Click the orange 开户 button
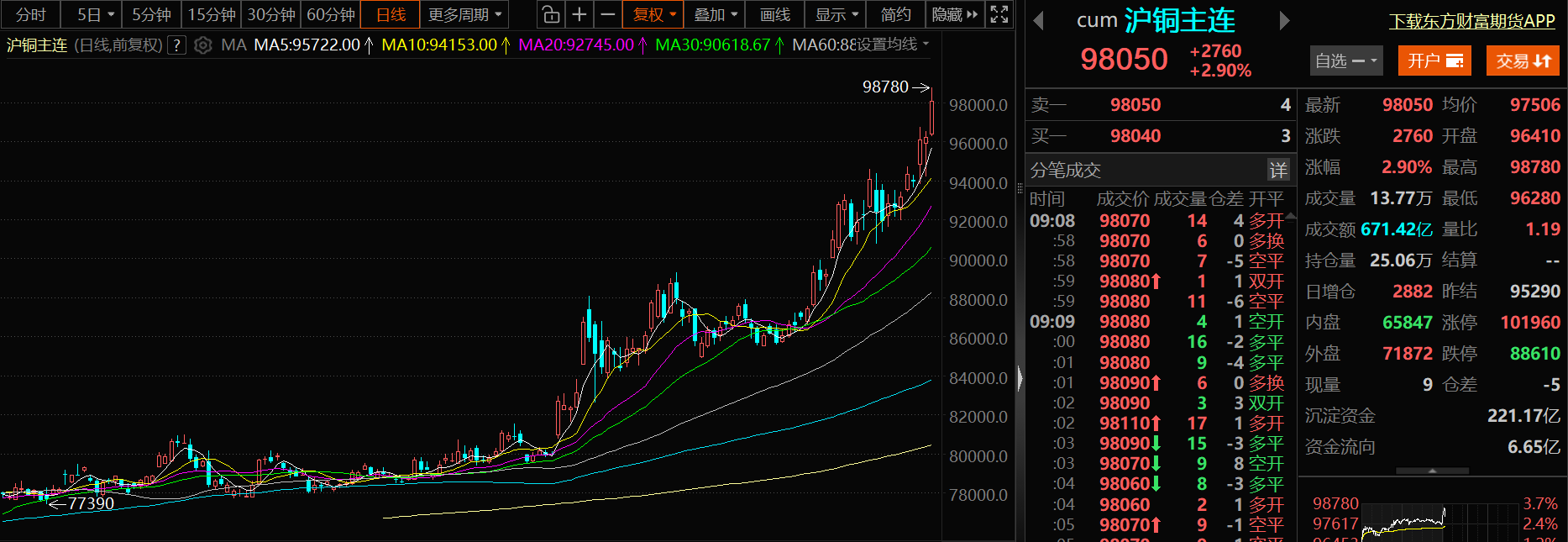The image size is (1568, 542). [x=1434, y=61]
